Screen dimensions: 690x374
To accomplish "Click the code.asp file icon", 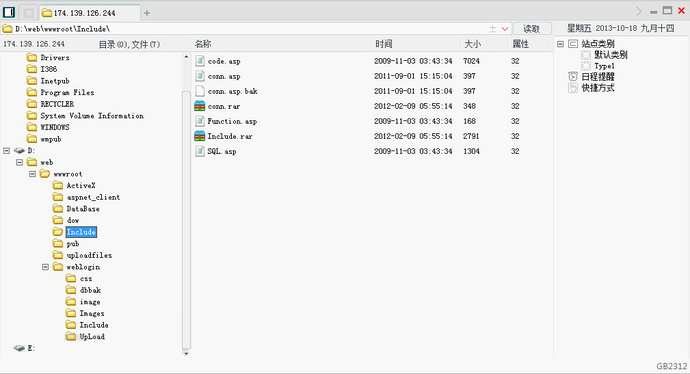I will point(200,61).
